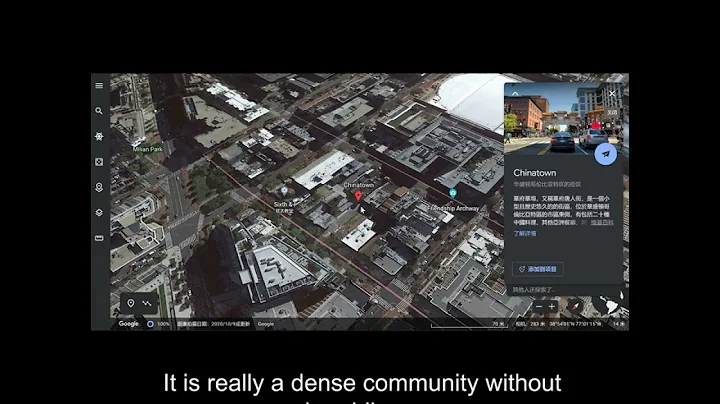
Task: Click the camera altitude 283 米 readout
Action: coord(530,324)
